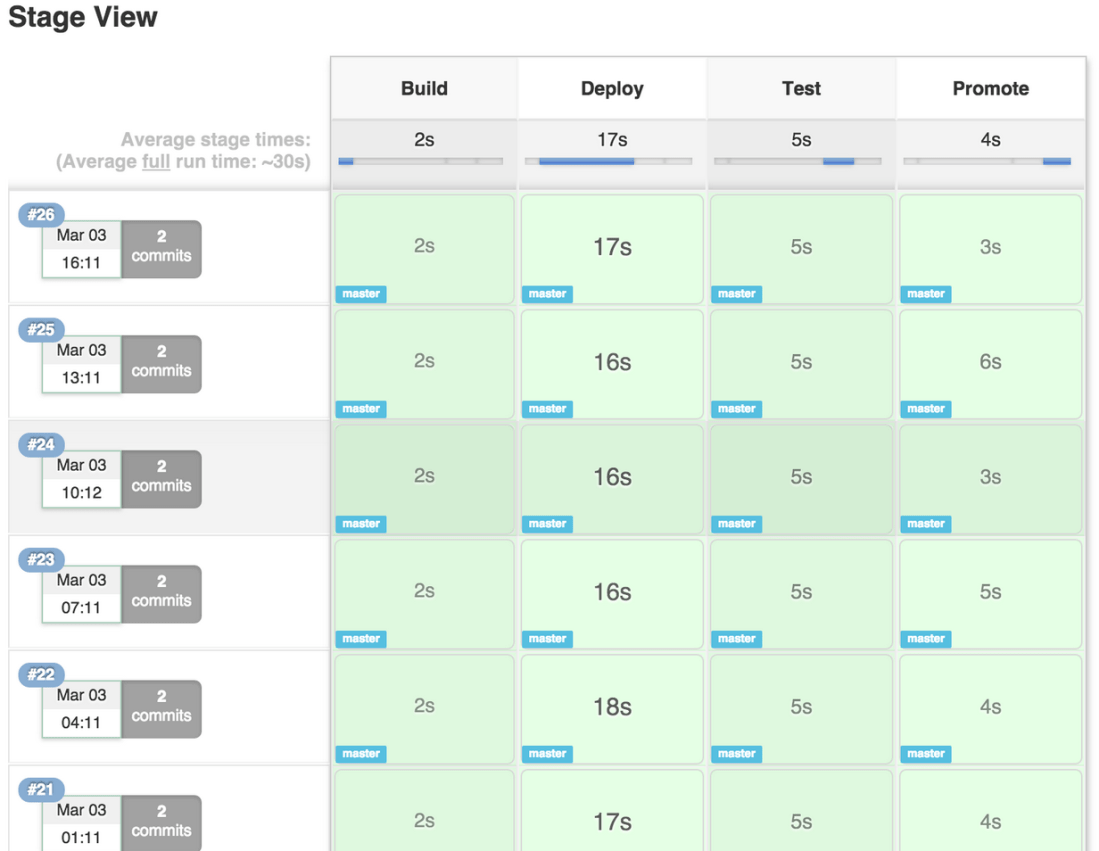Click the #24 build number badge
The width and height of the screenshot is (1099, 851).
point(41,445)
